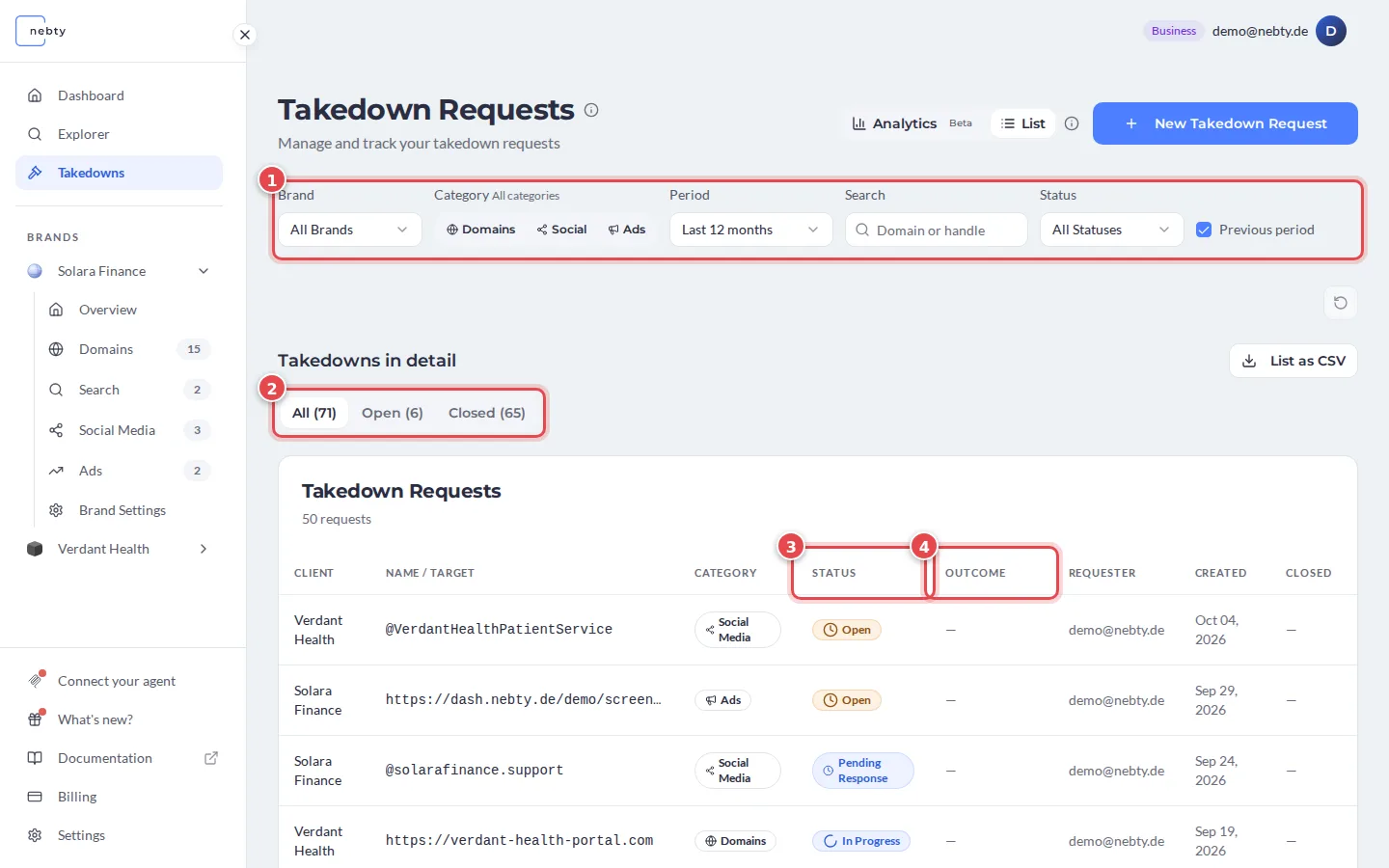
Task: Click New Takedown Request button
Action: [1225, 123]
